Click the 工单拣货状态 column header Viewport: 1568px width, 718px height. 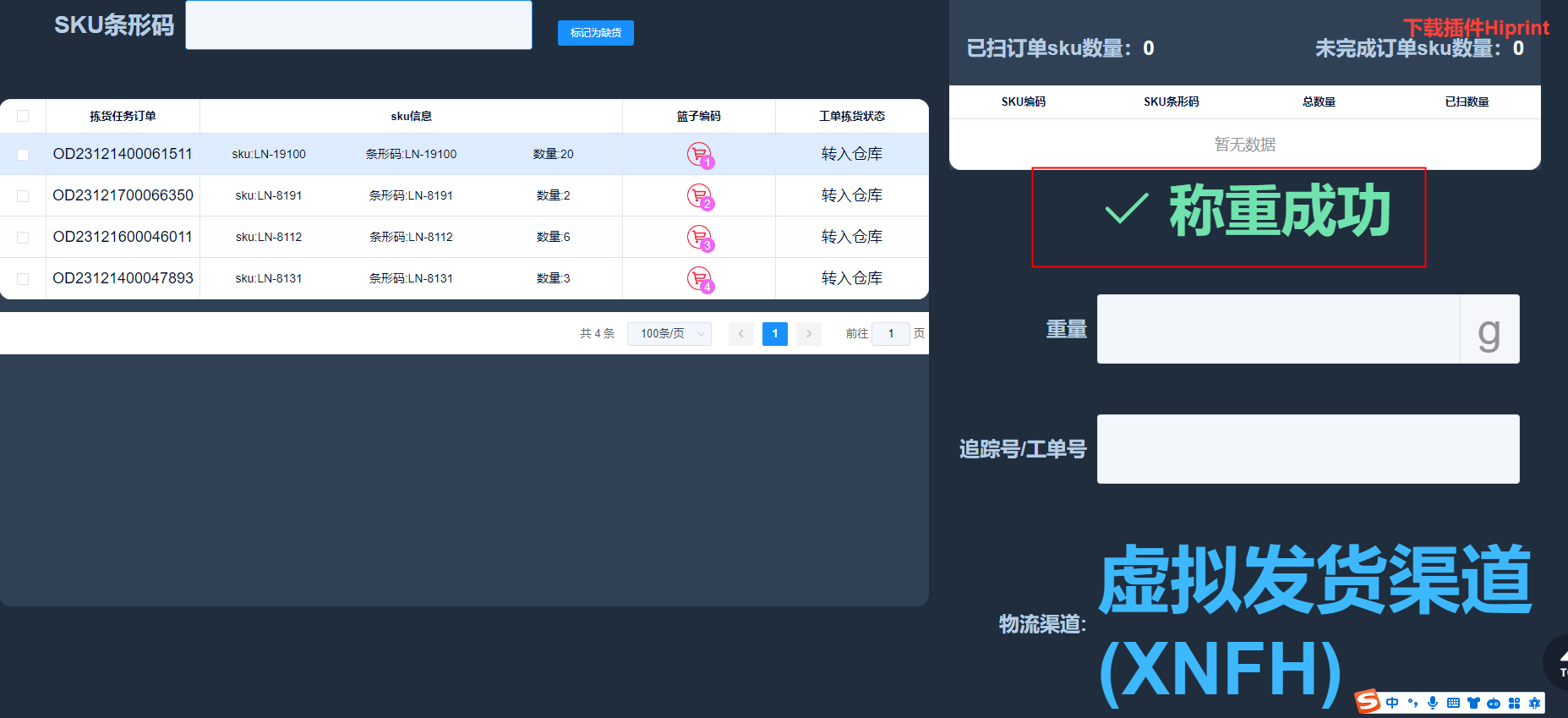[x=852, y=116]
